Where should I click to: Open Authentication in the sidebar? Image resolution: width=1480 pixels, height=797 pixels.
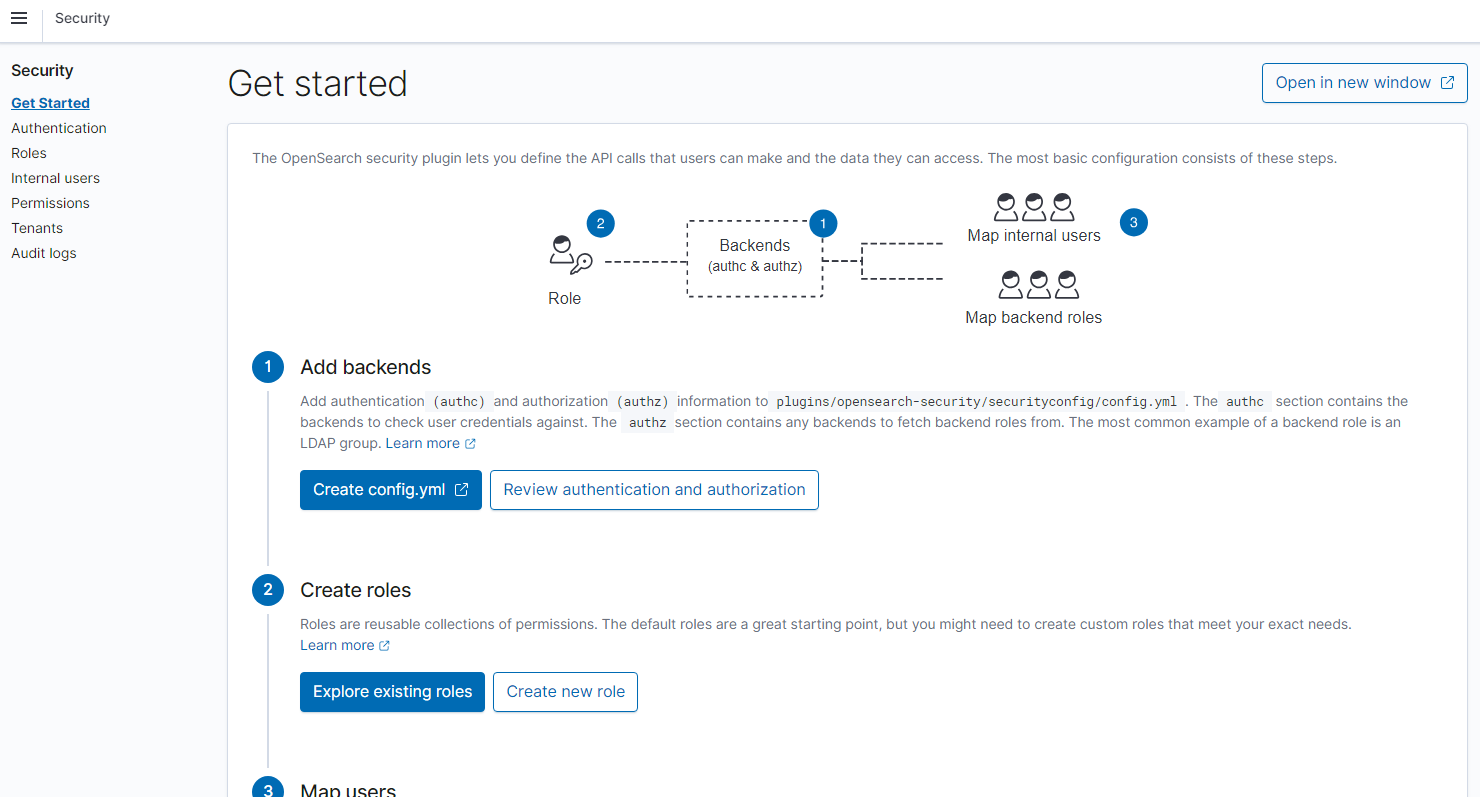pyautogui.click(x=59, y=128)
